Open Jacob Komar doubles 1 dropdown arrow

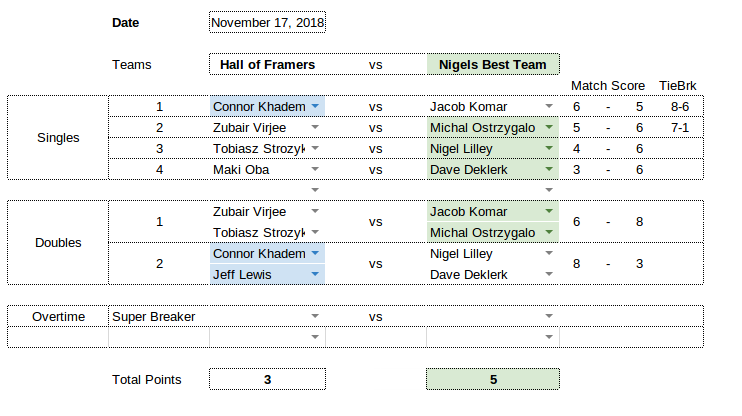pyautogui.click(x=549, y=211)
